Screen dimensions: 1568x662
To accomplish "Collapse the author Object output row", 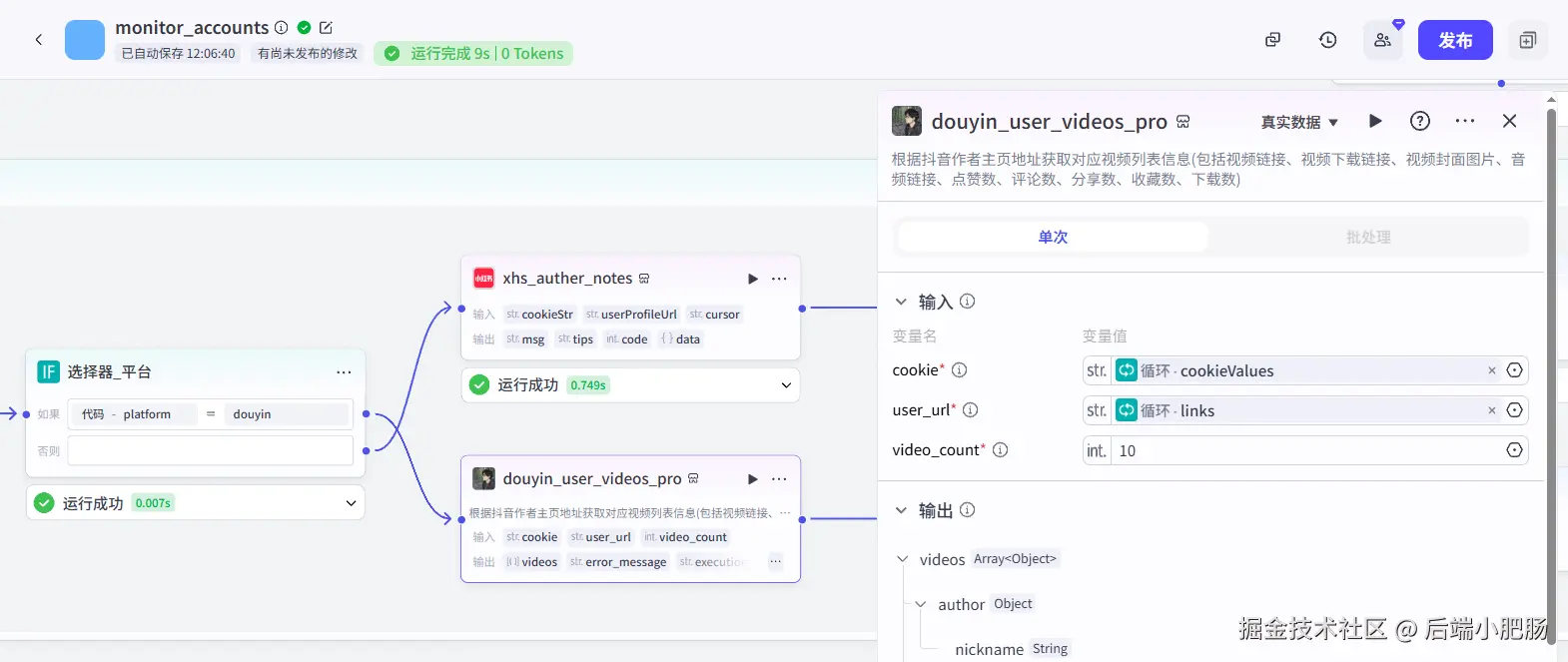I will click(x=921, y=604).
